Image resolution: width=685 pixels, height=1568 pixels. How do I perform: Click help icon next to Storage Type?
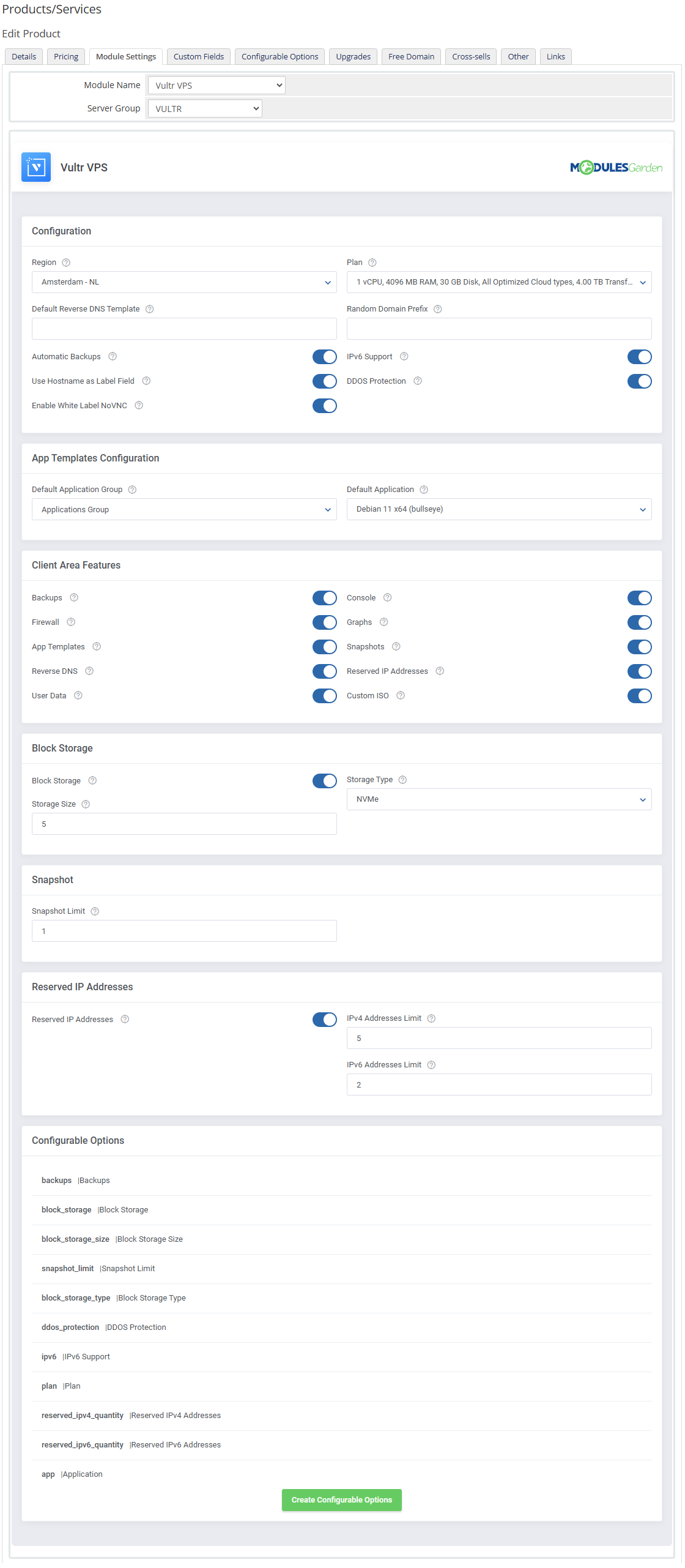(x=402, y=780)
